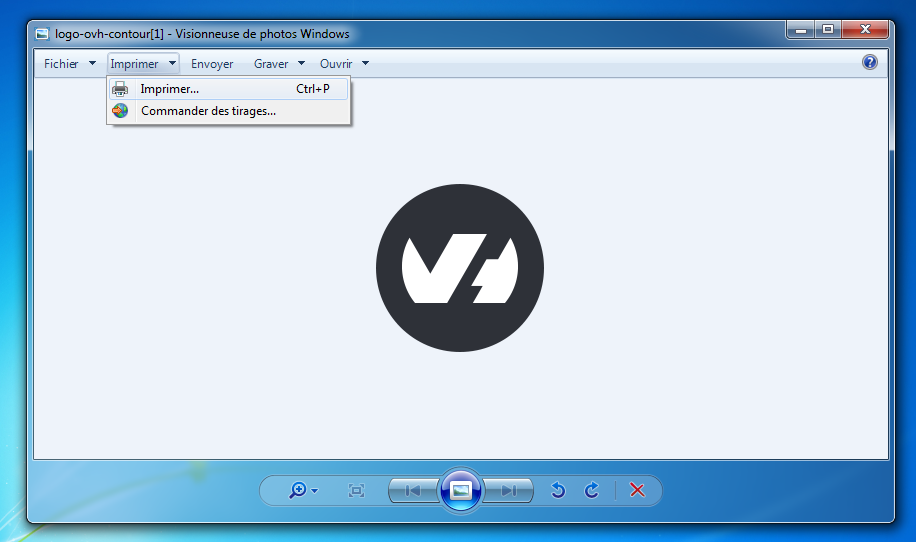The width and height of the screenshot is (916, 542).
Task: Minimize the photo viewer window
Action: click(x=799, y=30)
